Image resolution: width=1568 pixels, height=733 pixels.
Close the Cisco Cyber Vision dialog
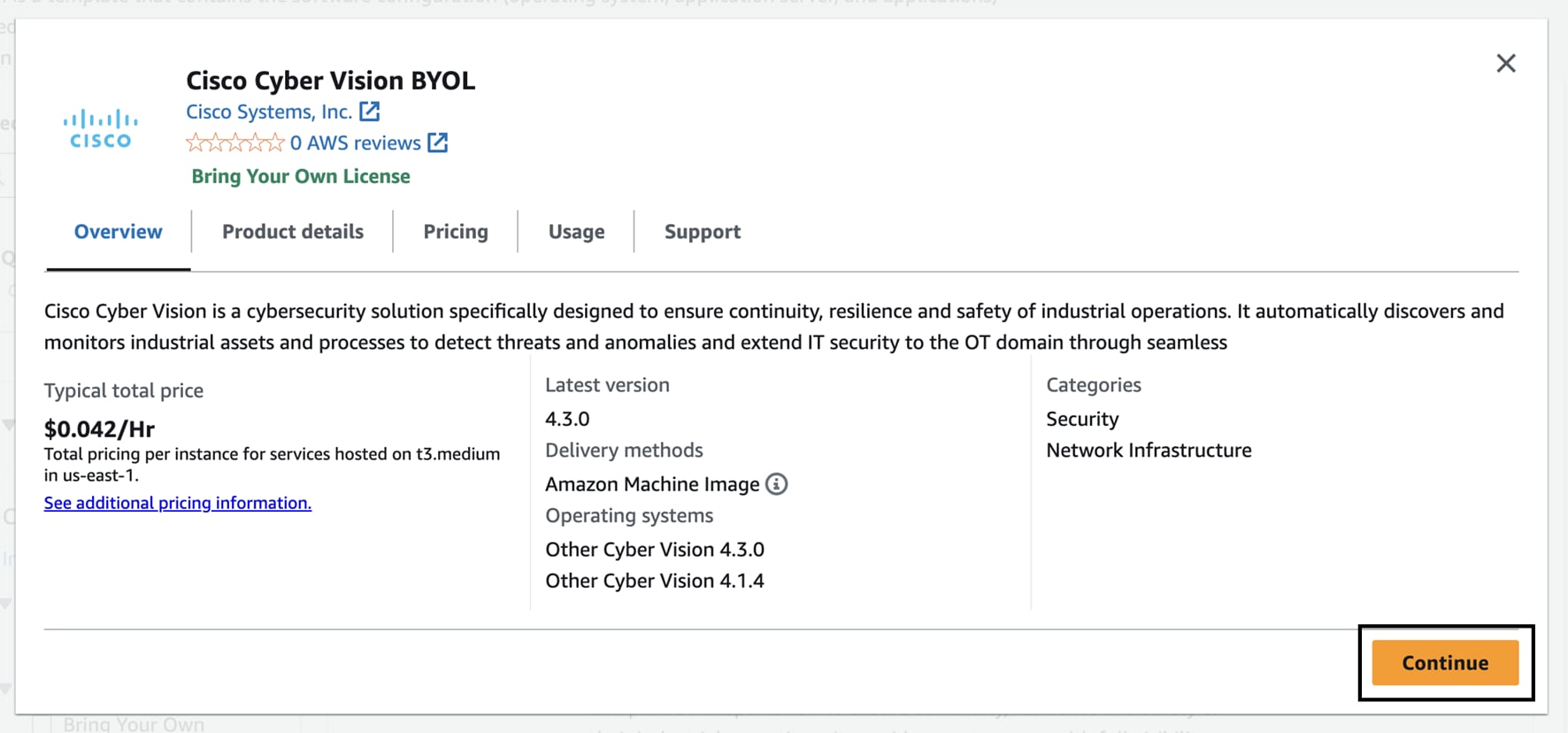click(x=1505, y=64)
